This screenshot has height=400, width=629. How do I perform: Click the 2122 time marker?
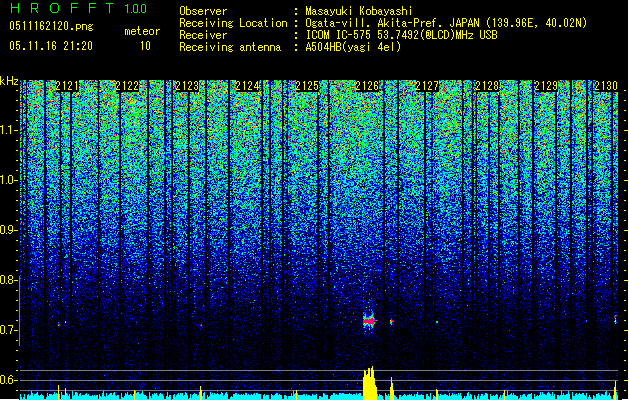(x=127, y=86)
